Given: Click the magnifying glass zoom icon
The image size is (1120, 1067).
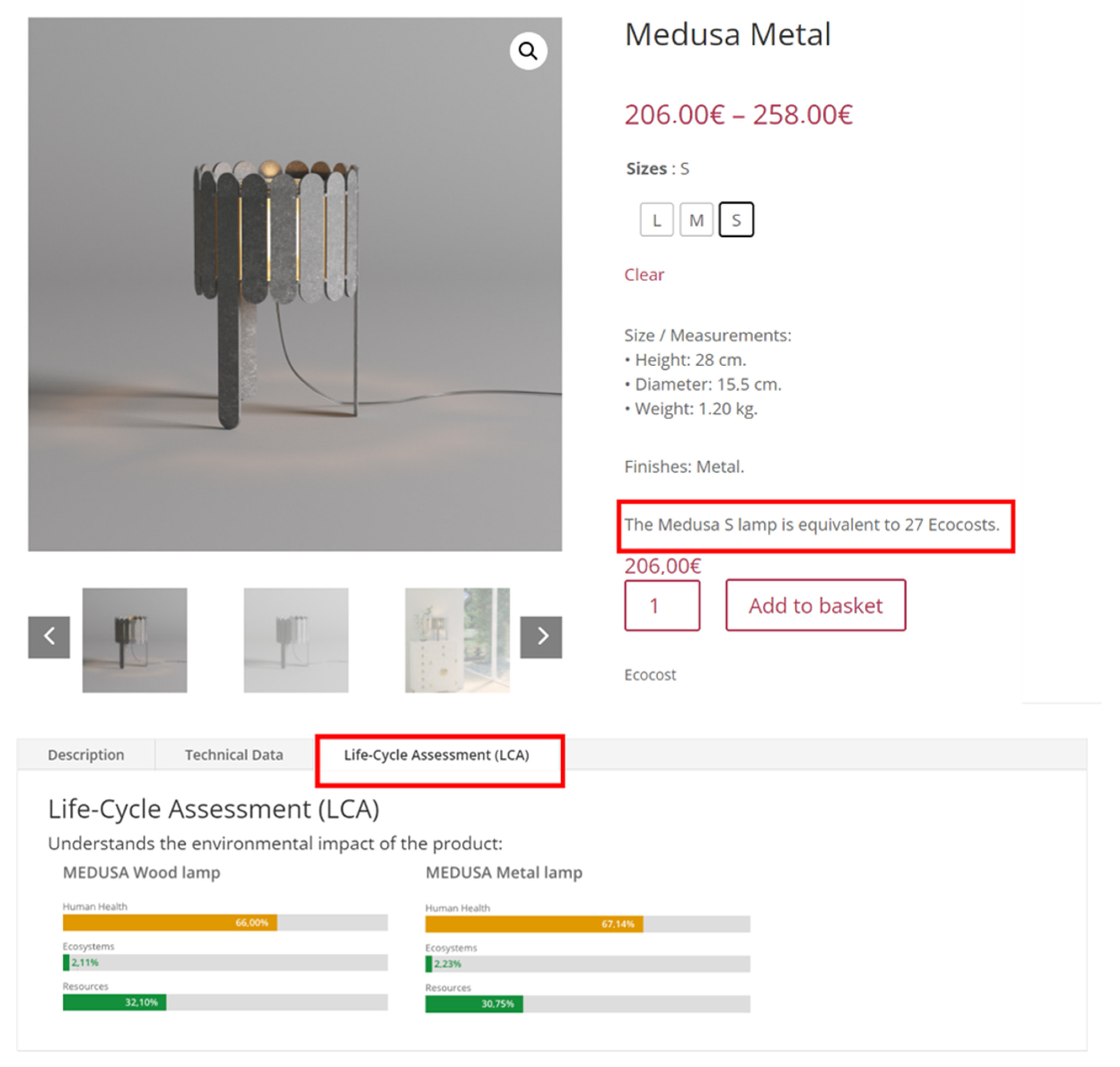Looking at the screenshot, I should [x=528, y=51].
